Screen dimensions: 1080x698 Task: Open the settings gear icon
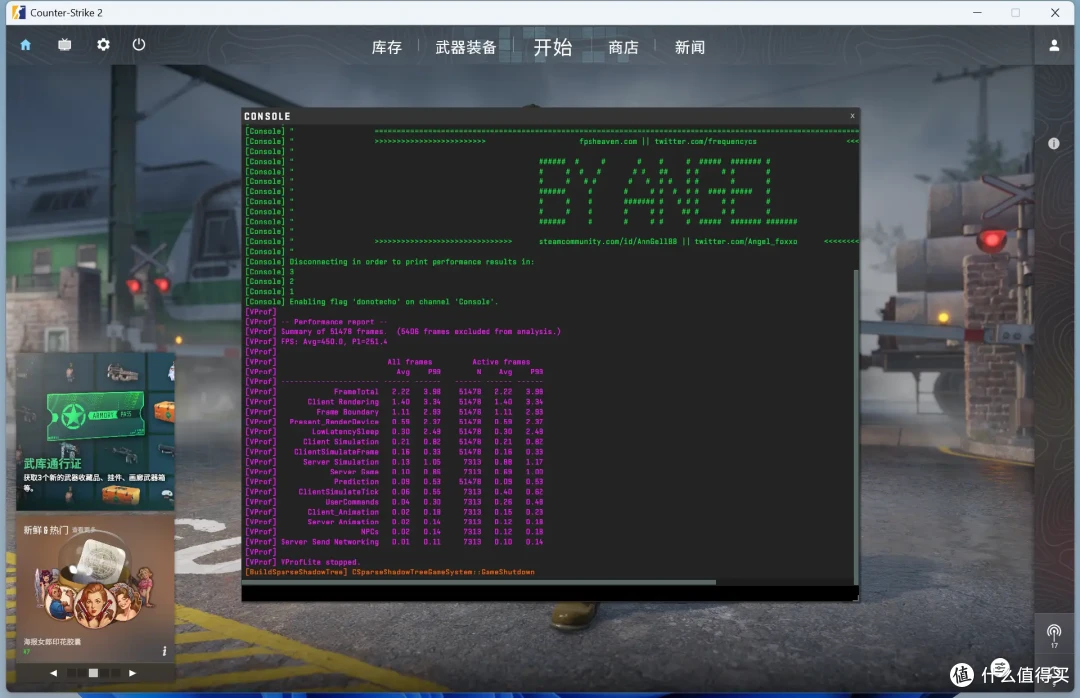103,45
